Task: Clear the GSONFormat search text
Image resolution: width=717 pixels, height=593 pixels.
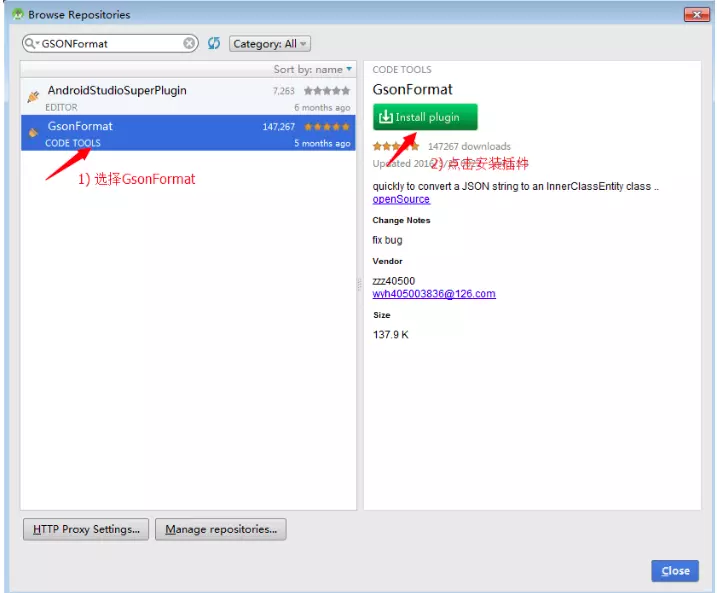Action: tap(189, 43)
